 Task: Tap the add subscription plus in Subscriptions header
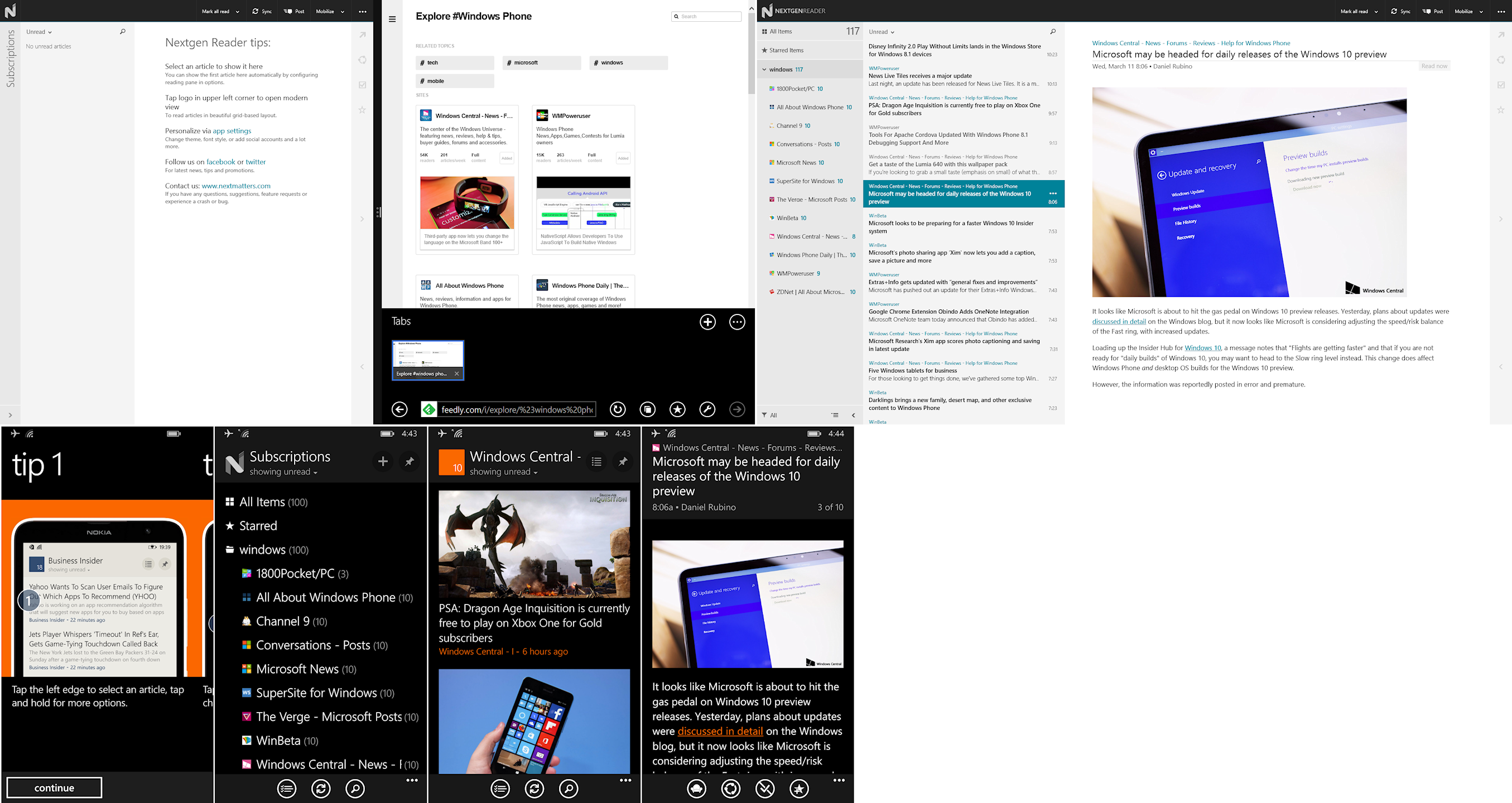tap(383, 462)
